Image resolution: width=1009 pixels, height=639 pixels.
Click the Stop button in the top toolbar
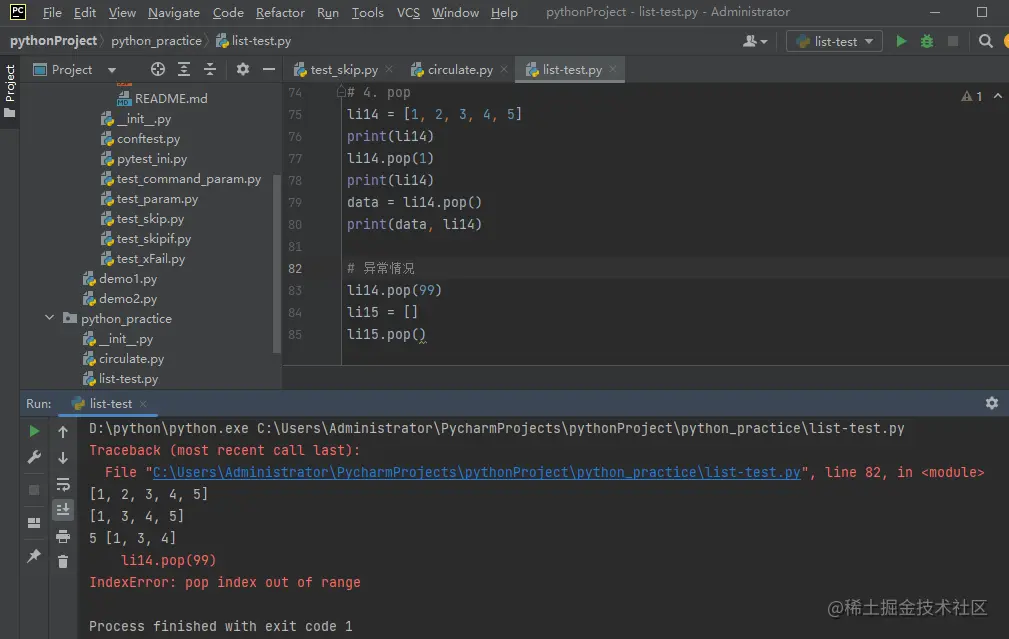(x=953, y=41)
